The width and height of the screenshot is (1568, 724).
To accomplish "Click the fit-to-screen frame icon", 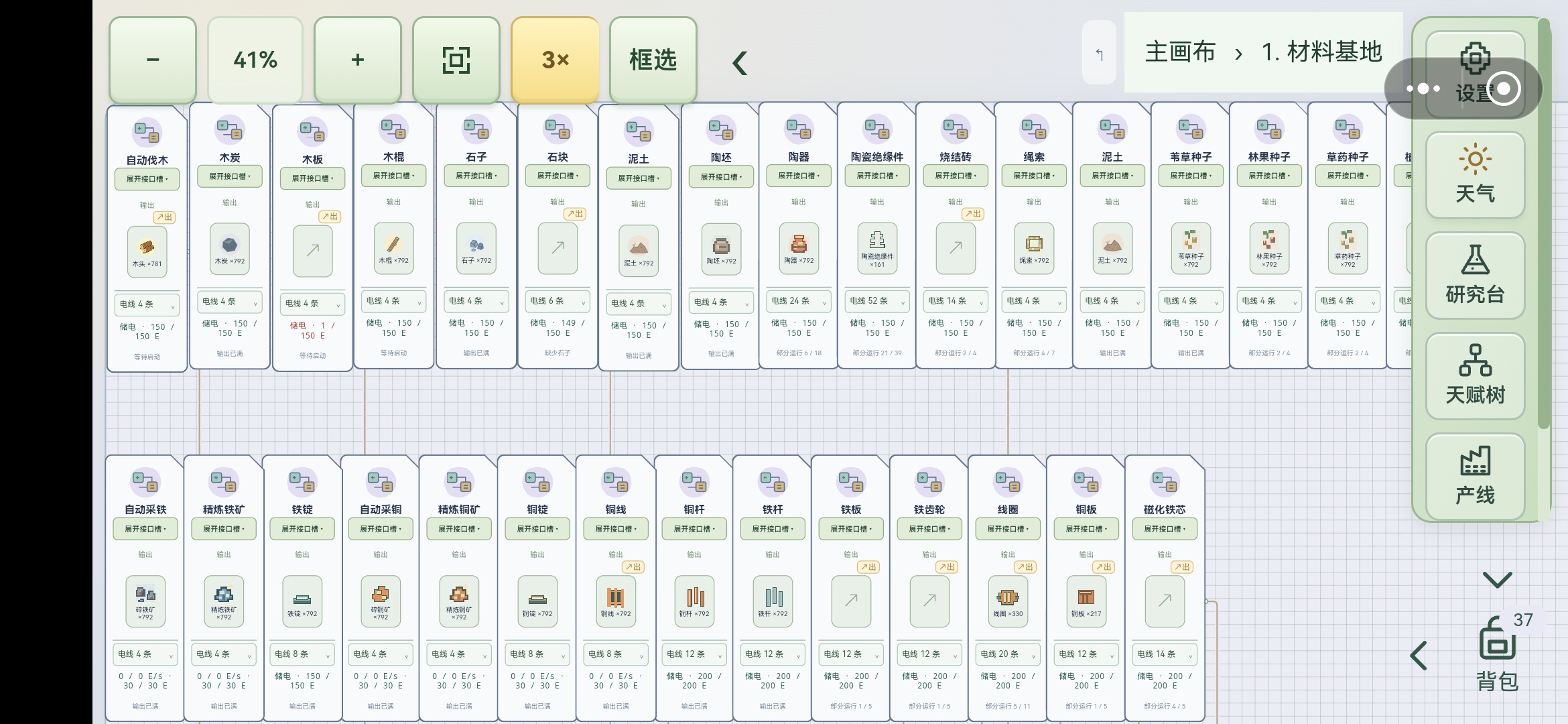I will click(x=456, y=60).
